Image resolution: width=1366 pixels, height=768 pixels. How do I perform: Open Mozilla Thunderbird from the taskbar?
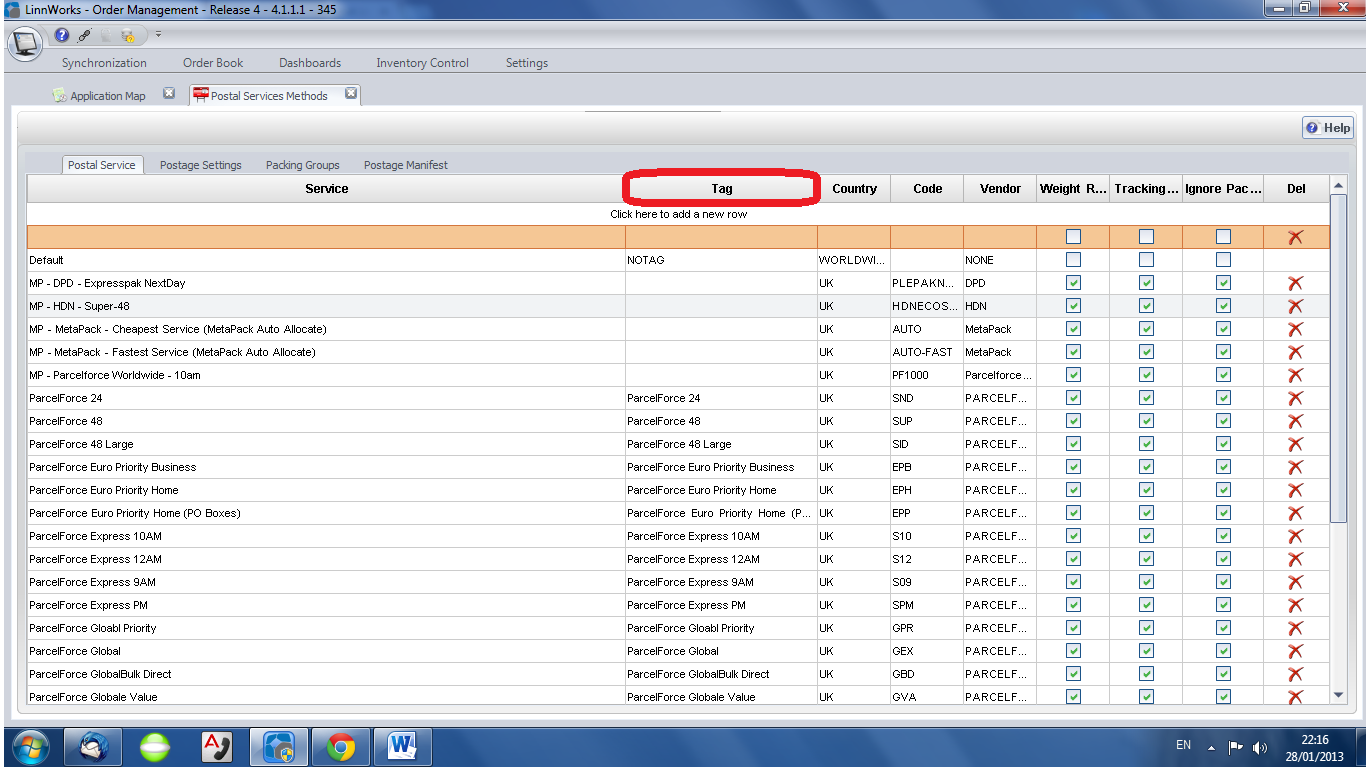(x=93, y=747)
